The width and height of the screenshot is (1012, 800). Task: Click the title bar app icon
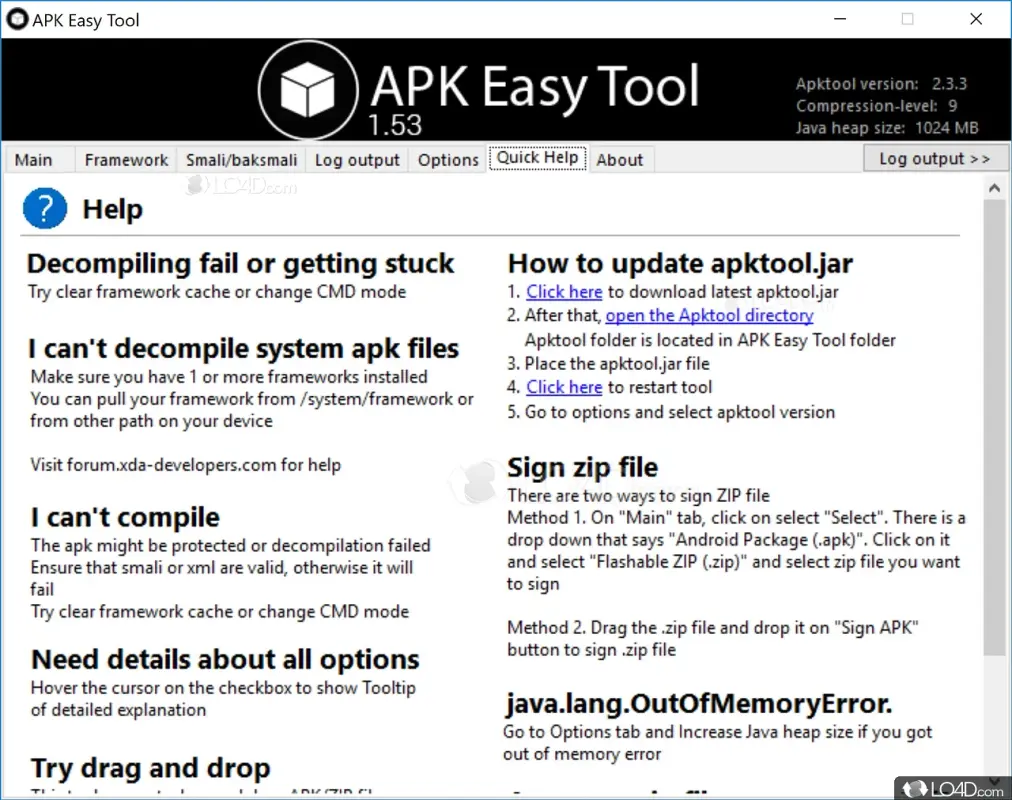(x=17, y=19)
